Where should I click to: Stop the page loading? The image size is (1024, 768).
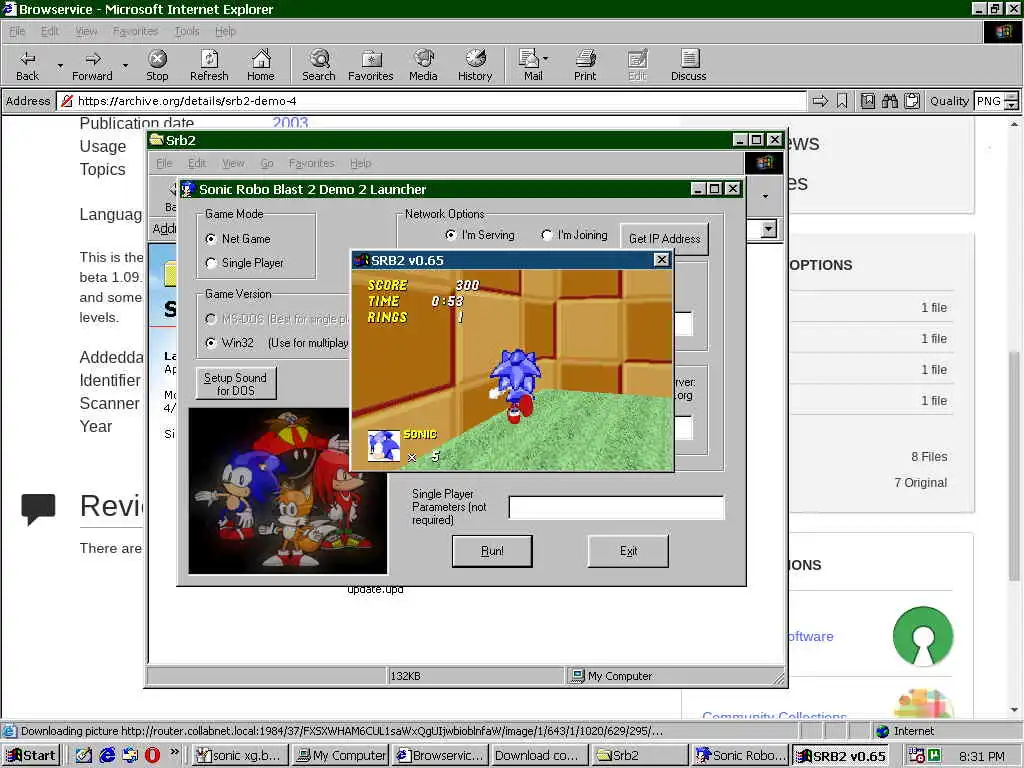157,65
